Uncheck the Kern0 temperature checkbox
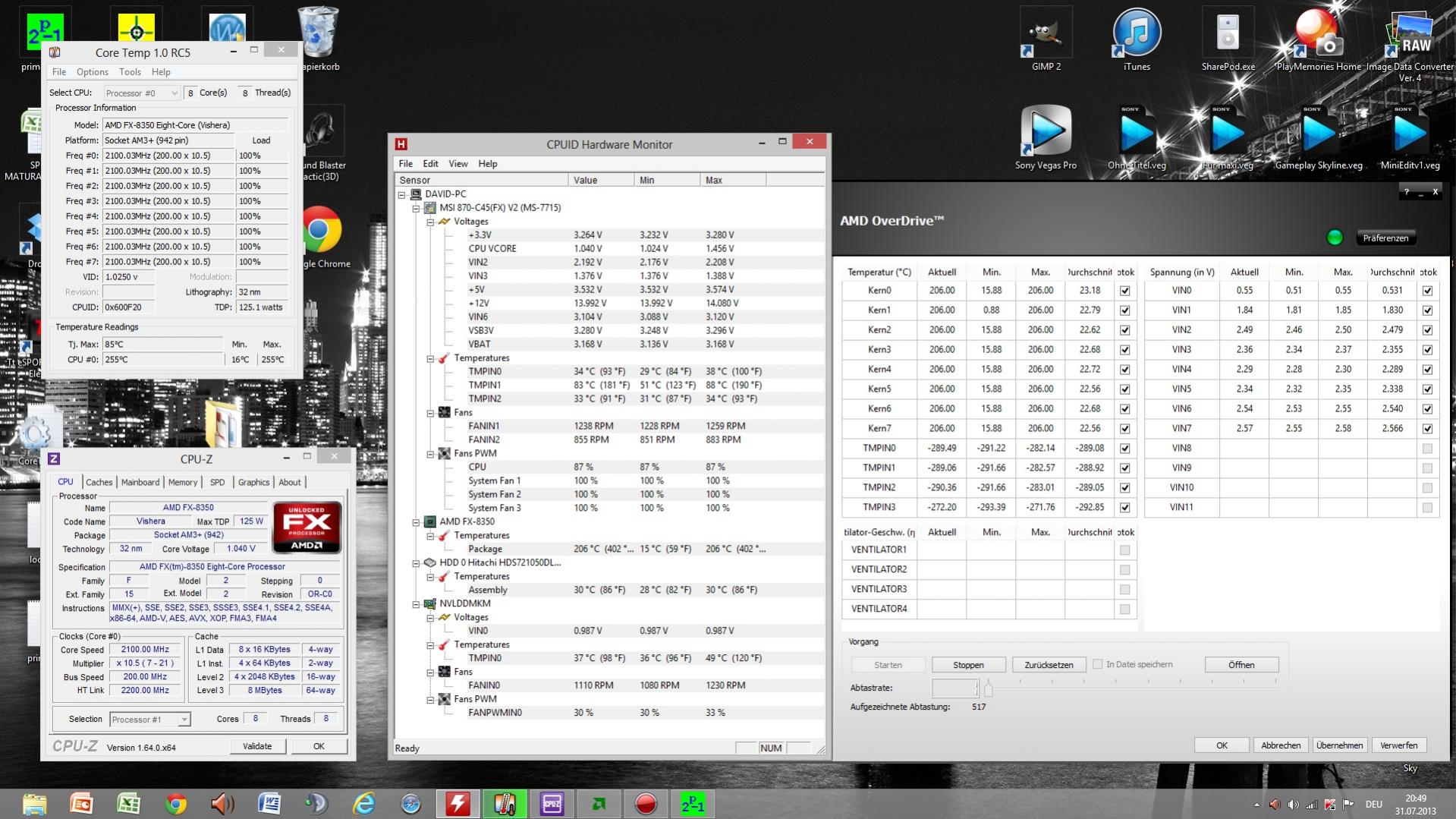The width and height of the screenshot is (1456, 819). (x=1124, y=291)
